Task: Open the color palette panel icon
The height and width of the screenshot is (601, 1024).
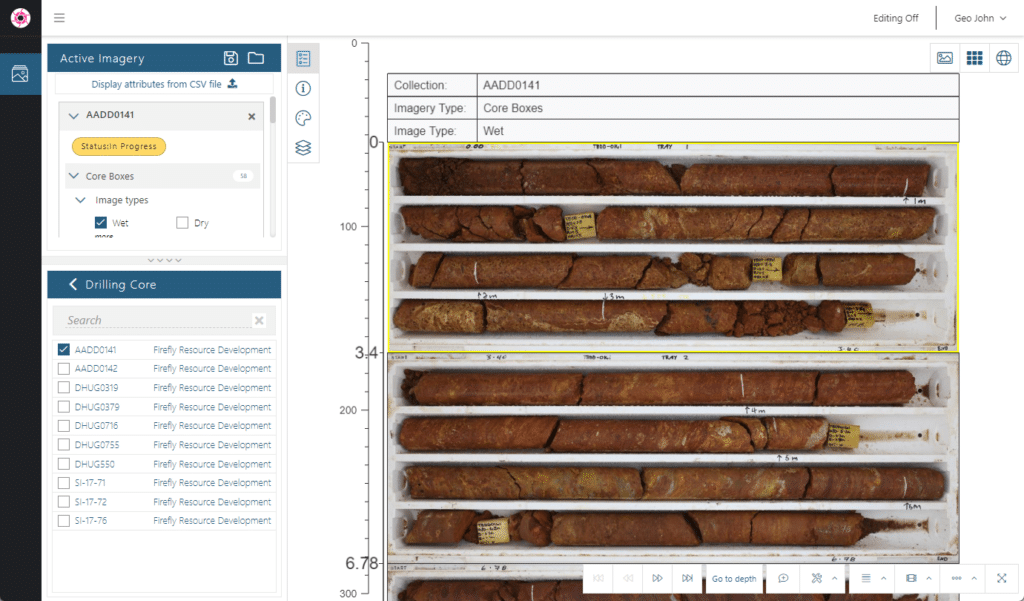Action: point(303,118)
